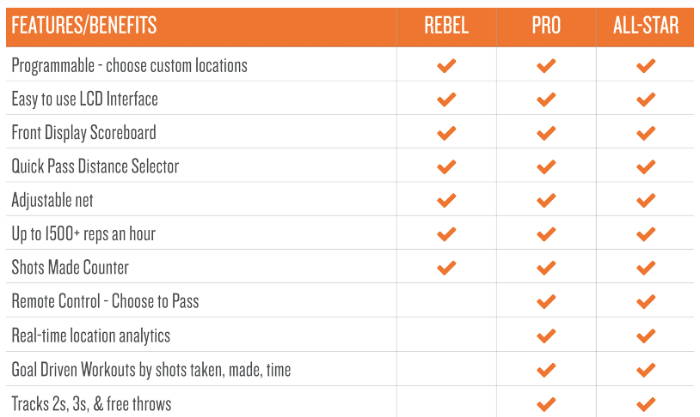Click the empty Rebel cell for Remote Control
The image size is (700, 417).
click(446, 301)
